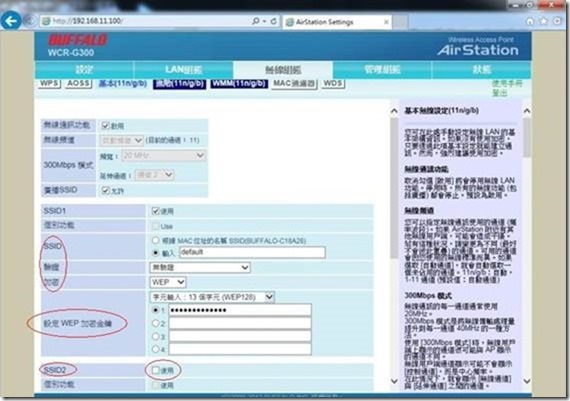Screen dimensions: 570x401
Task: Open the 字元輸入 WEP128 key format dropdown
Action: (212, 297)
